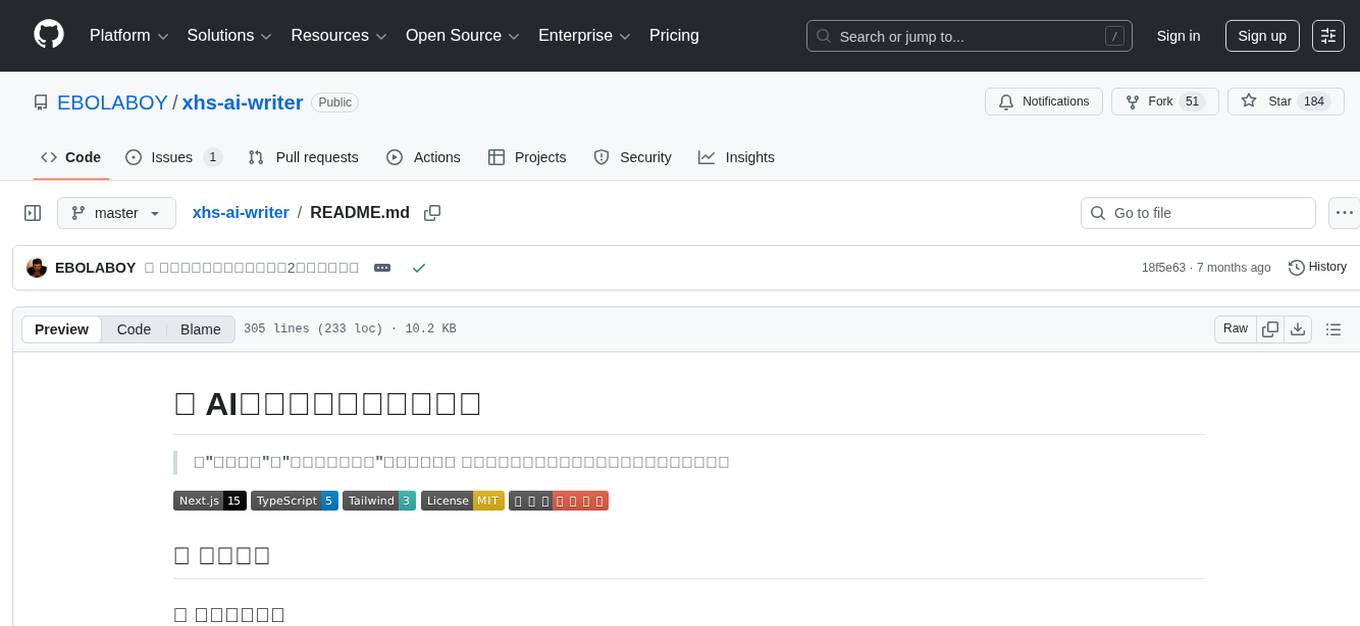Image resolution: width=1360 pixels, height=626 pixels.
Task: Open EBOLABOY's profile avatar
Action: [x=36, y=267]
